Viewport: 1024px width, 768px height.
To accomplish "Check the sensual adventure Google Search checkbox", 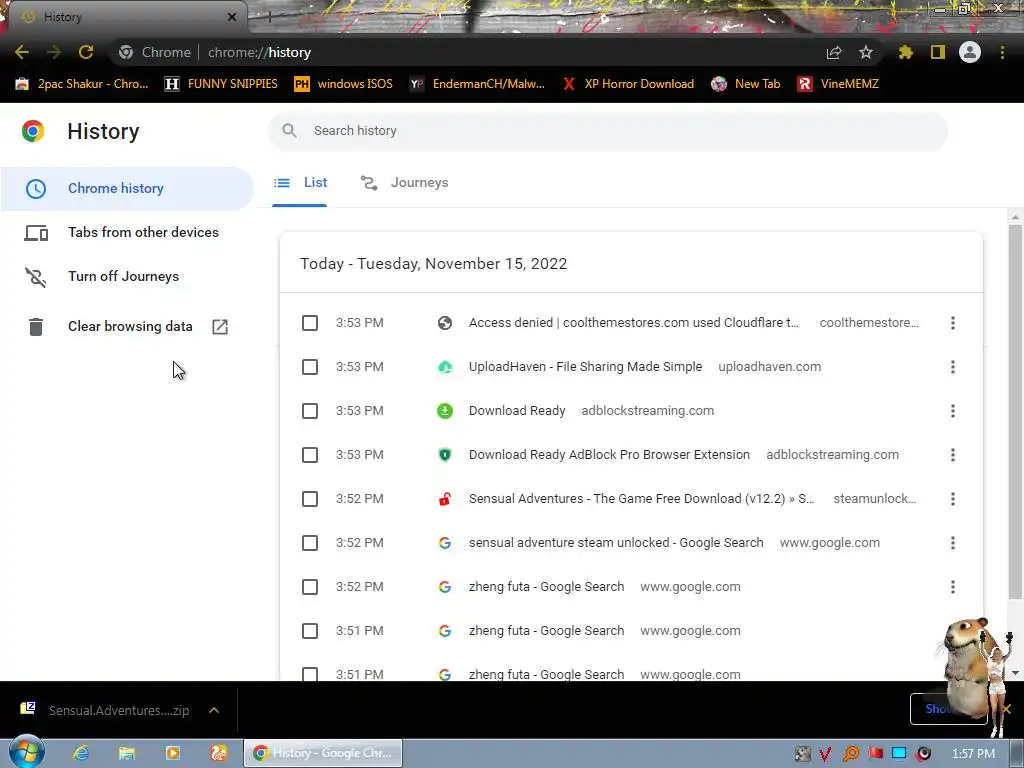I will point(310,543).
